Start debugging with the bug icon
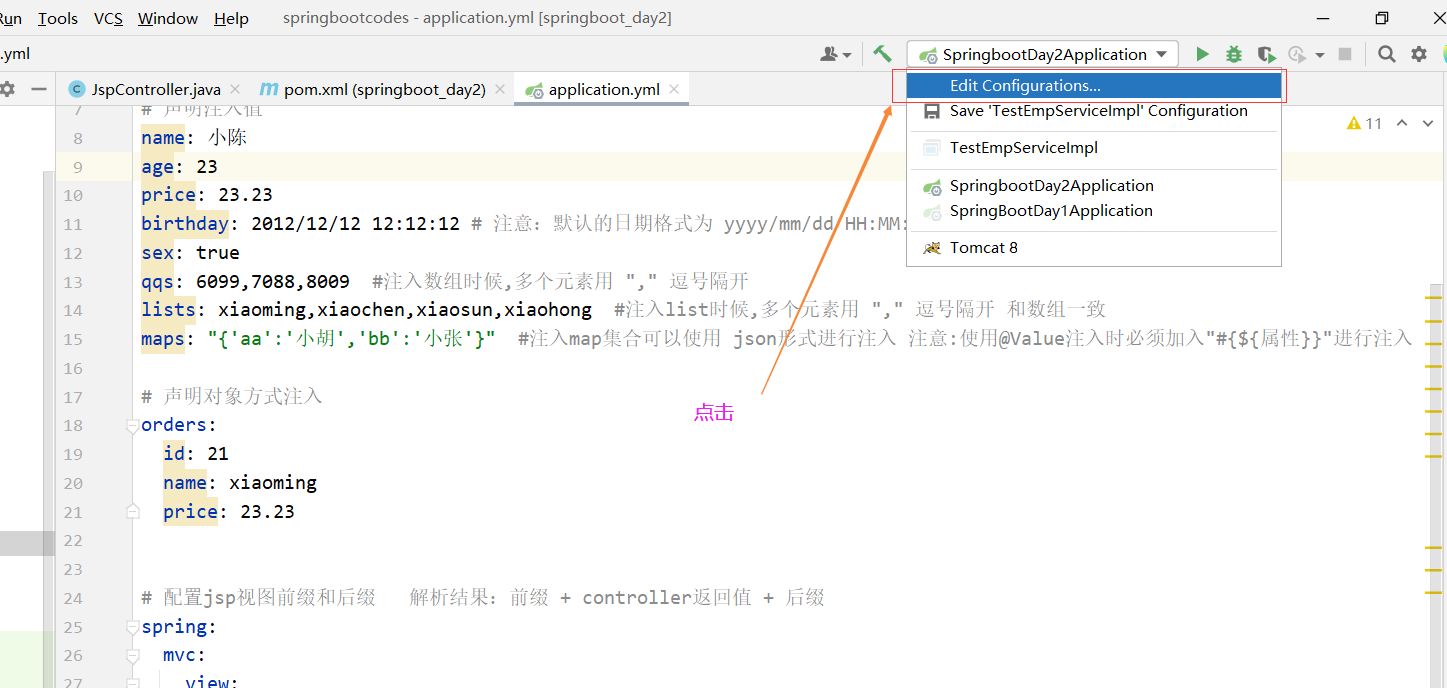The image size is (1447, 688). 1234,54
